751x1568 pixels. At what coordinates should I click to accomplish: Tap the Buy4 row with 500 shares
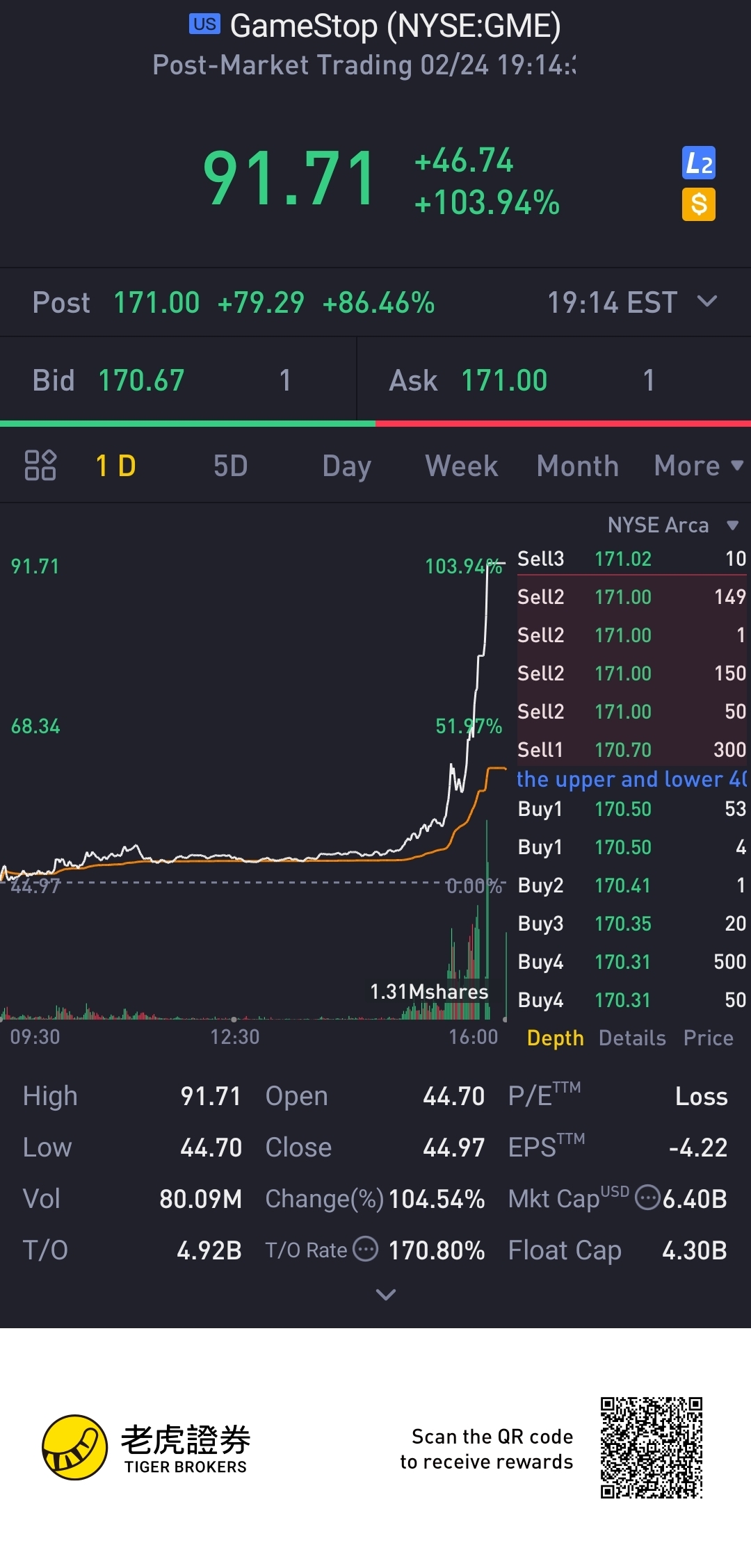coord(631,962)
